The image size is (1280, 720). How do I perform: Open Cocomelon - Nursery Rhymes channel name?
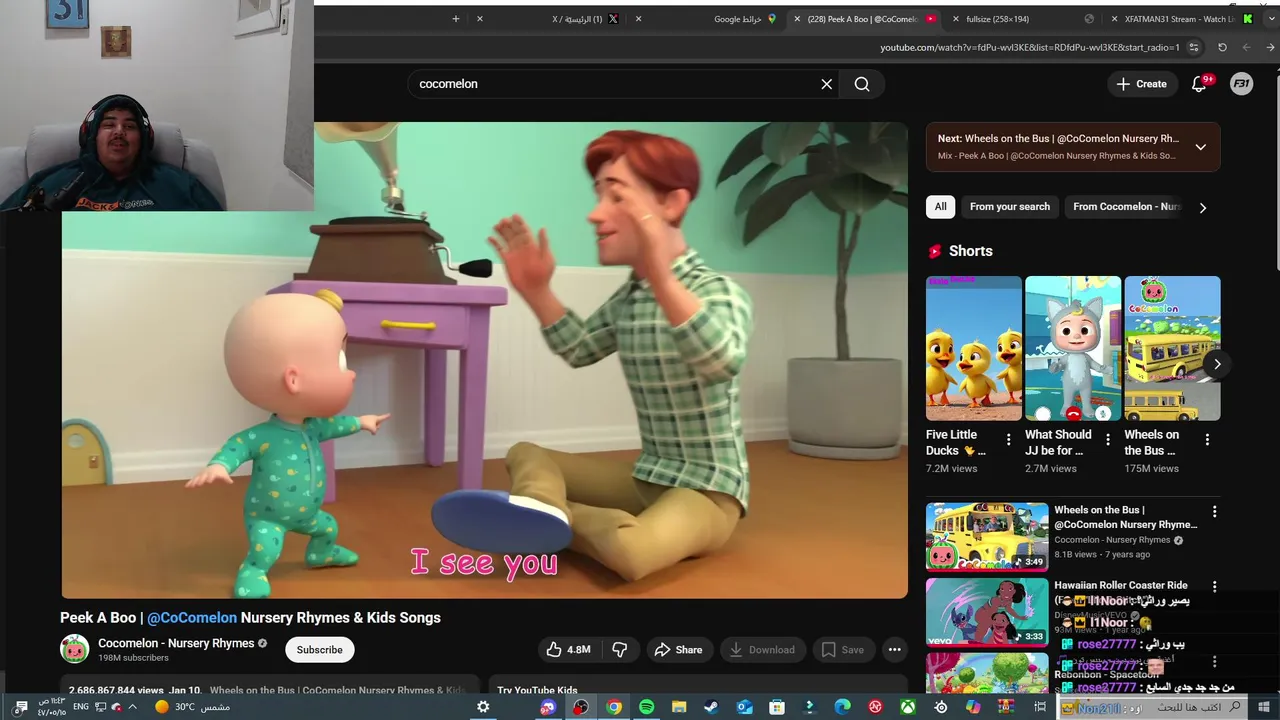[176, 643]
